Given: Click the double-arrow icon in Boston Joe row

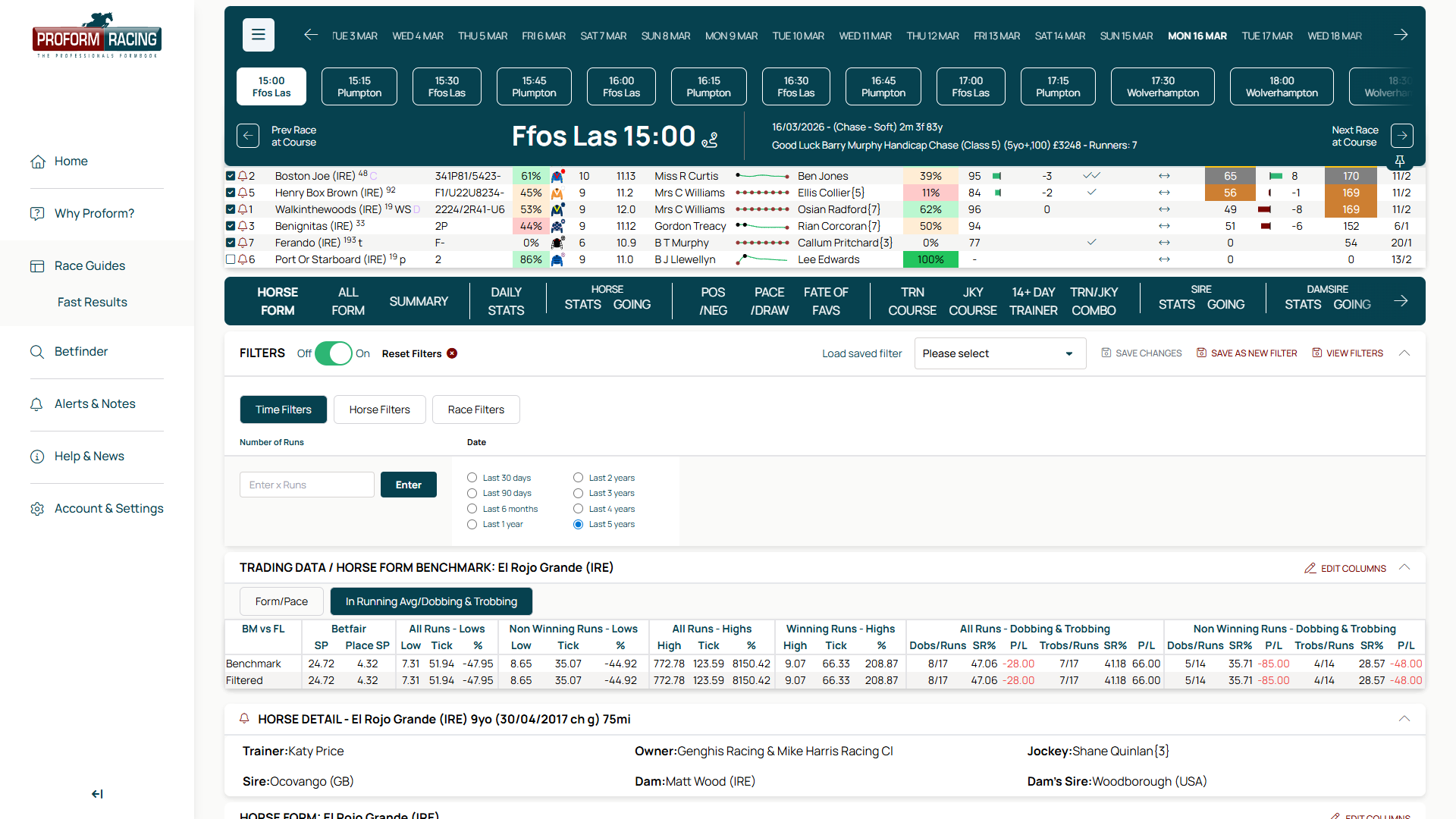Looking at the screenshot, I should click(x=1164, y=176).
